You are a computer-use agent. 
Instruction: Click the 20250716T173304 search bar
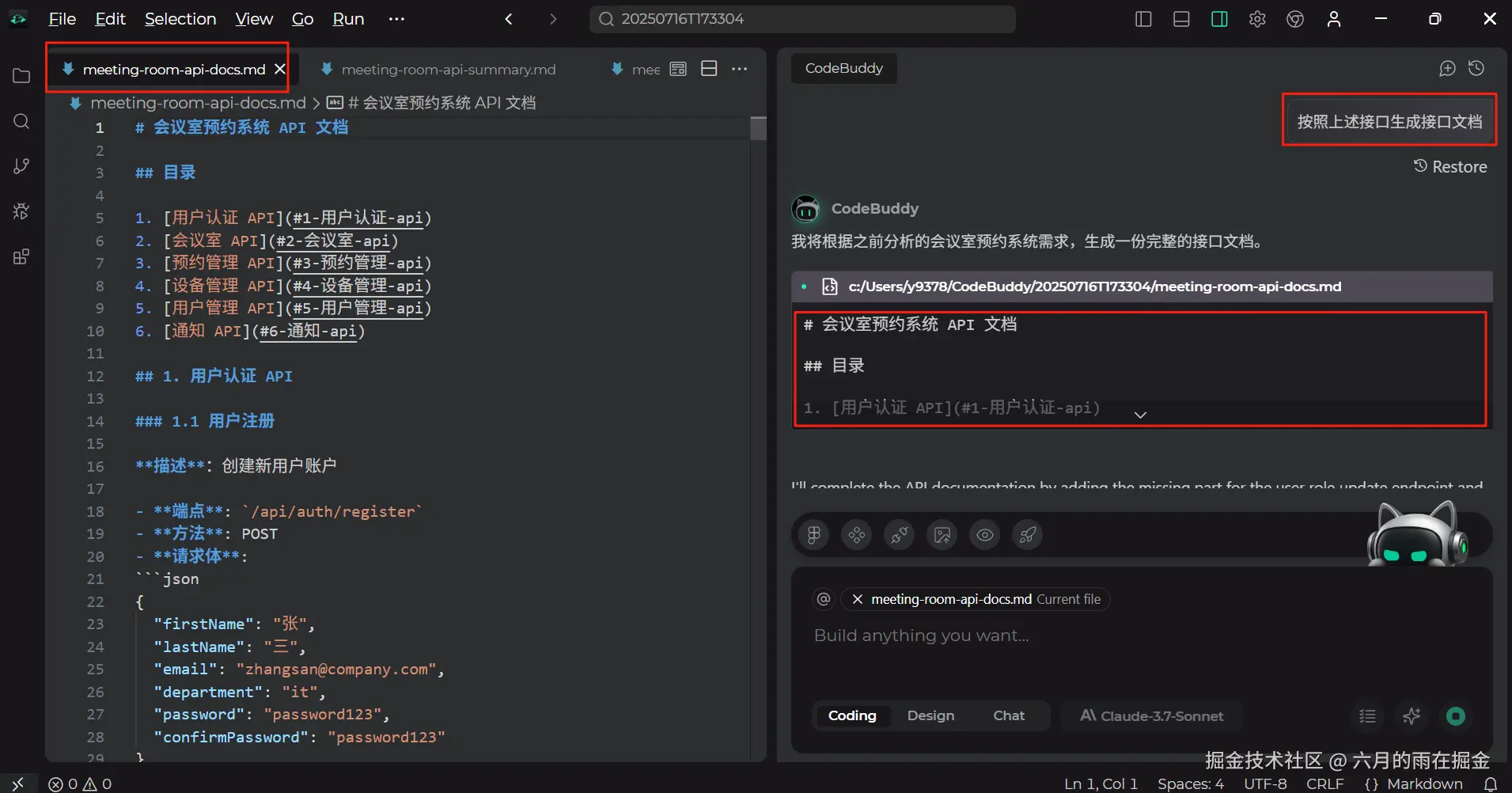pyautogui.click(x=802, y=19)
